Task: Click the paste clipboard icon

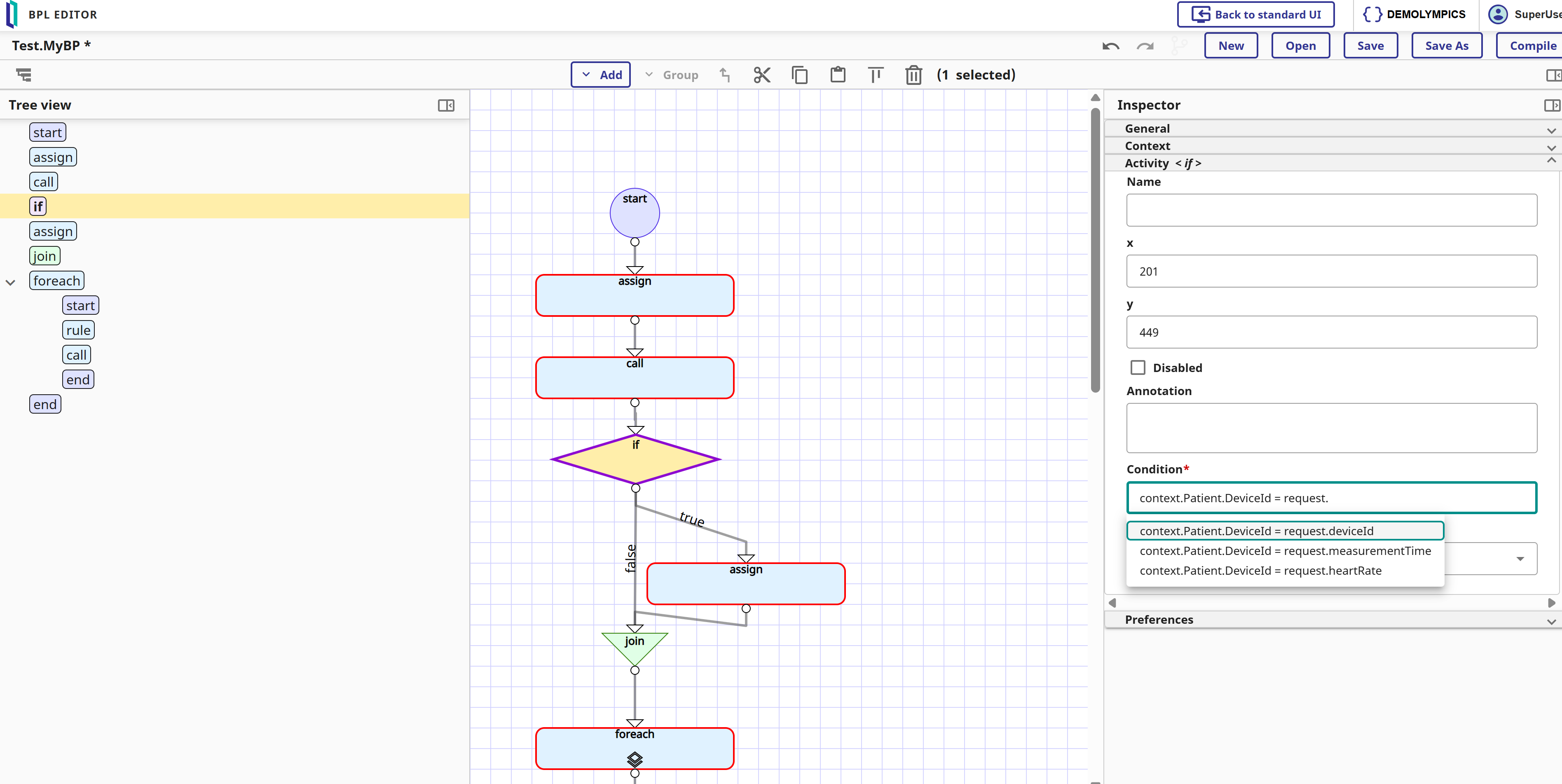Action: coord(837,75)
